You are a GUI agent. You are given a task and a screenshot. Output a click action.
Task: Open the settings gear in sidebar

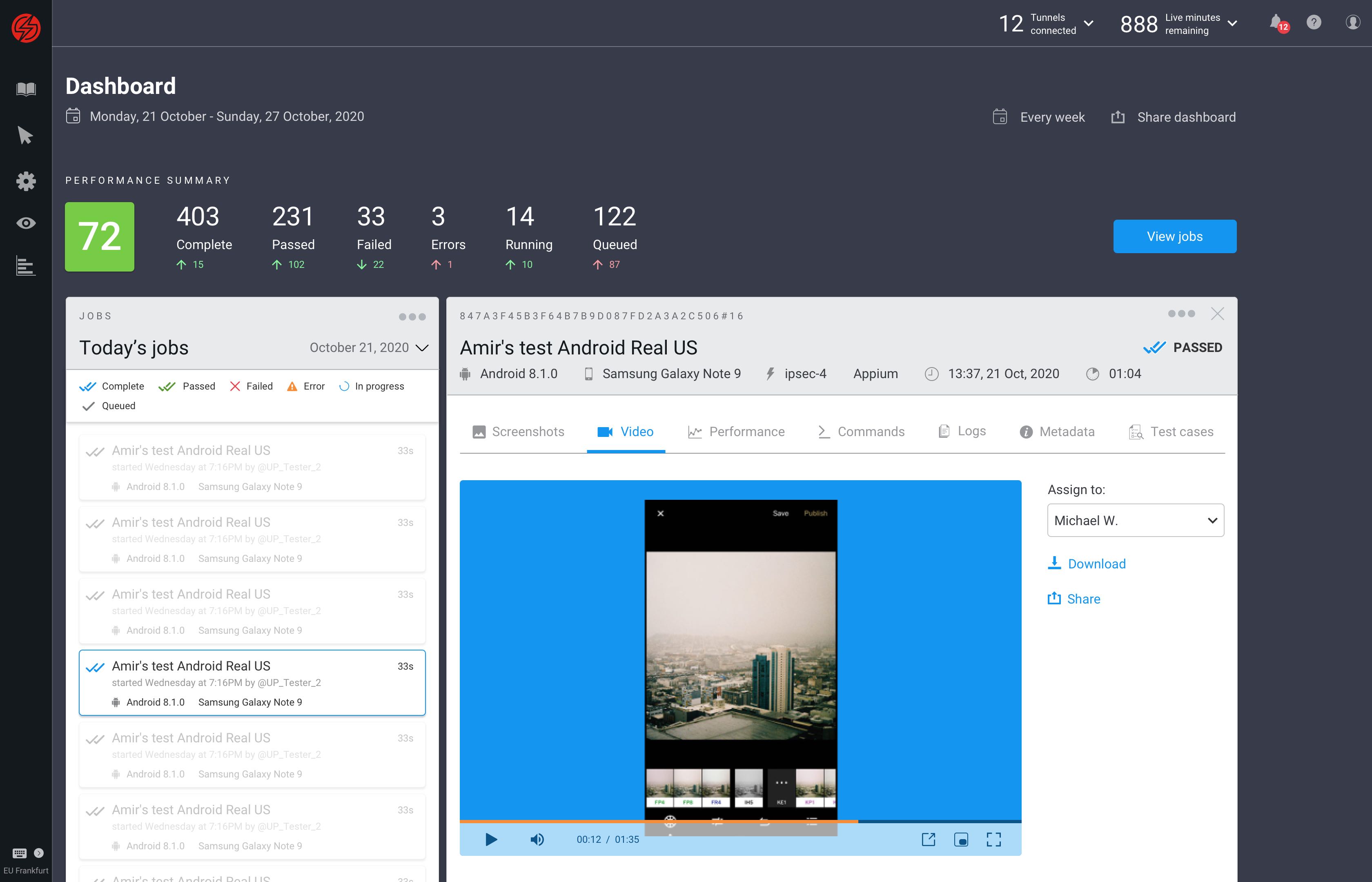(26, 182)
